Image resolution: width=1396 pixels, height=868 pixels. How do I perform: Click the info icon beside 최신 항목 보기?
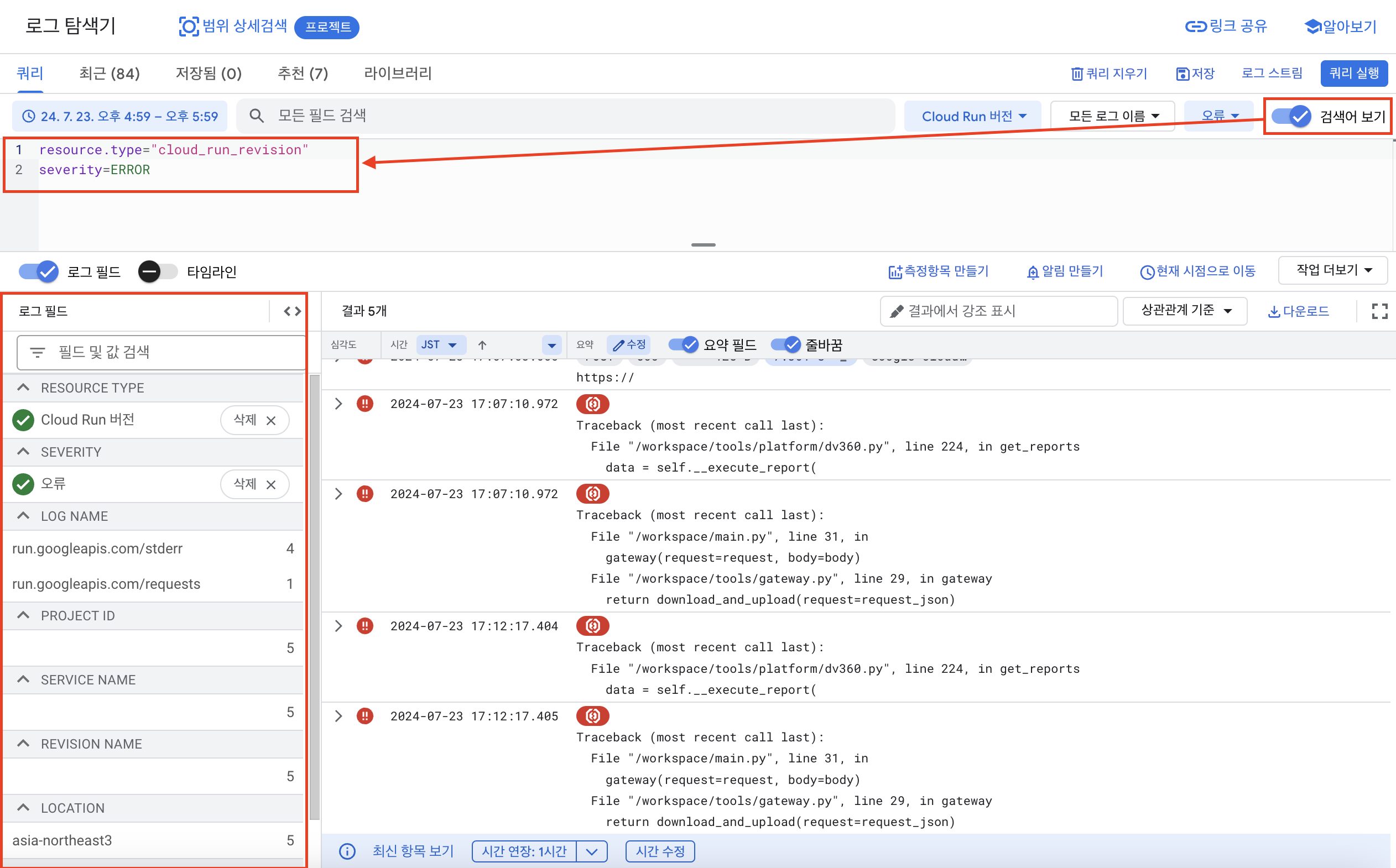[x=347, y=851]
